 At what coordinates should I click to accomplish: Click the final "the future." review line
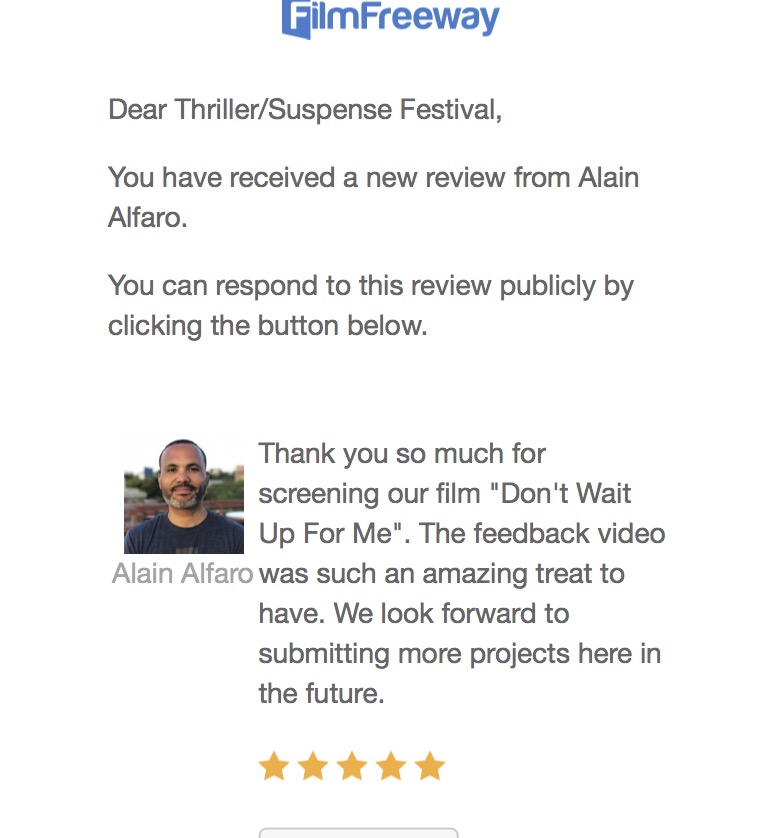(321, 694)
